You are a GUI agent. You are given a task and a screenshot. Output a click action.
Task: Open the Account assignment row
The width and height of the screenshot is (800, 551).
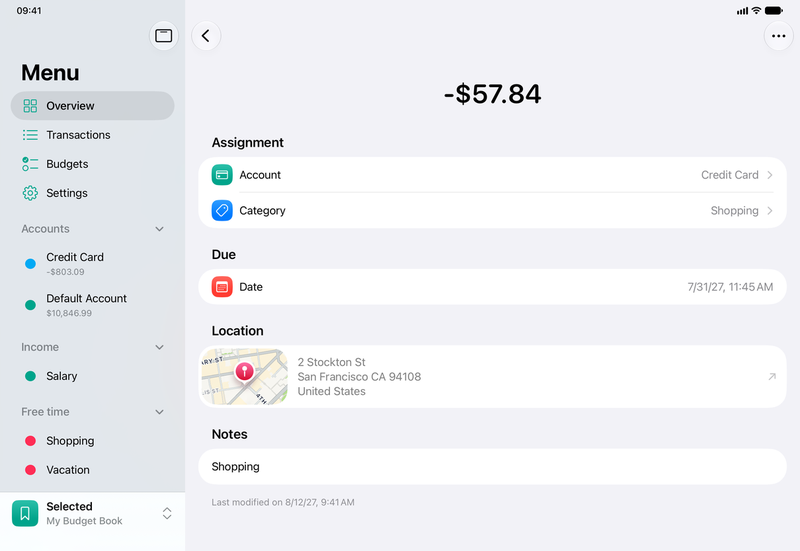point(492,175)
